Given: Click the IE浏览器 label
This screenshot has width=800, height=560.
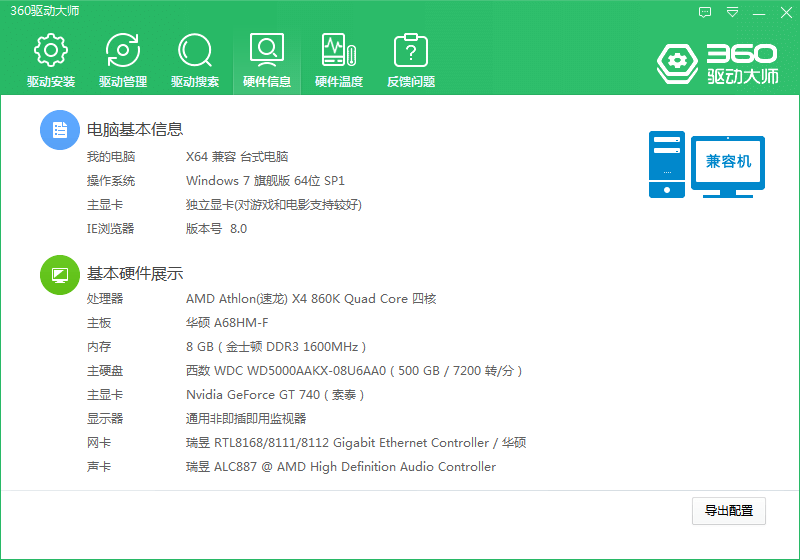Looking at the screenshot, I should 110,228.
